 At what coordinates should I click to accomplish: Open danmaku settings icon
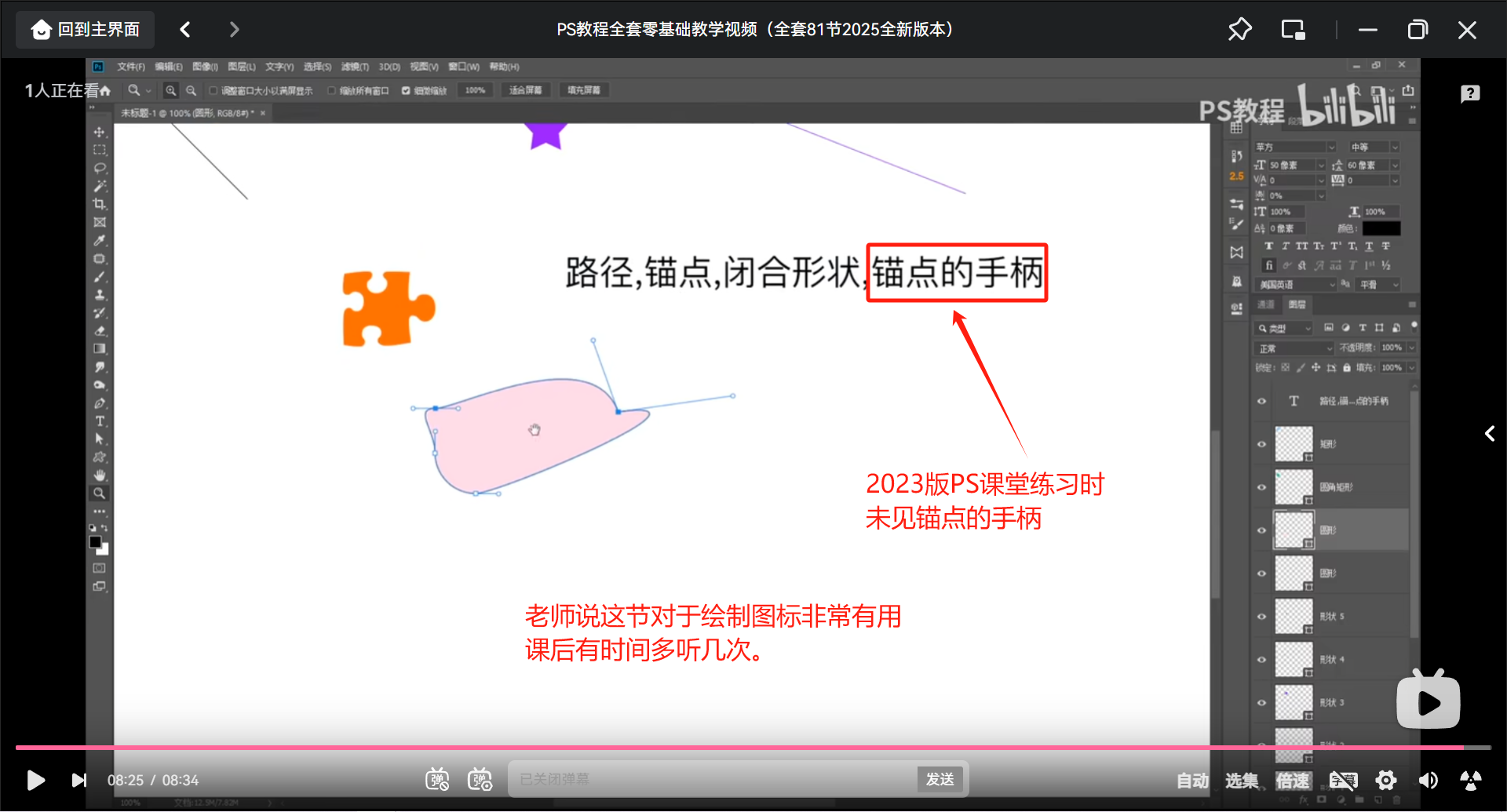coord(480,780)
